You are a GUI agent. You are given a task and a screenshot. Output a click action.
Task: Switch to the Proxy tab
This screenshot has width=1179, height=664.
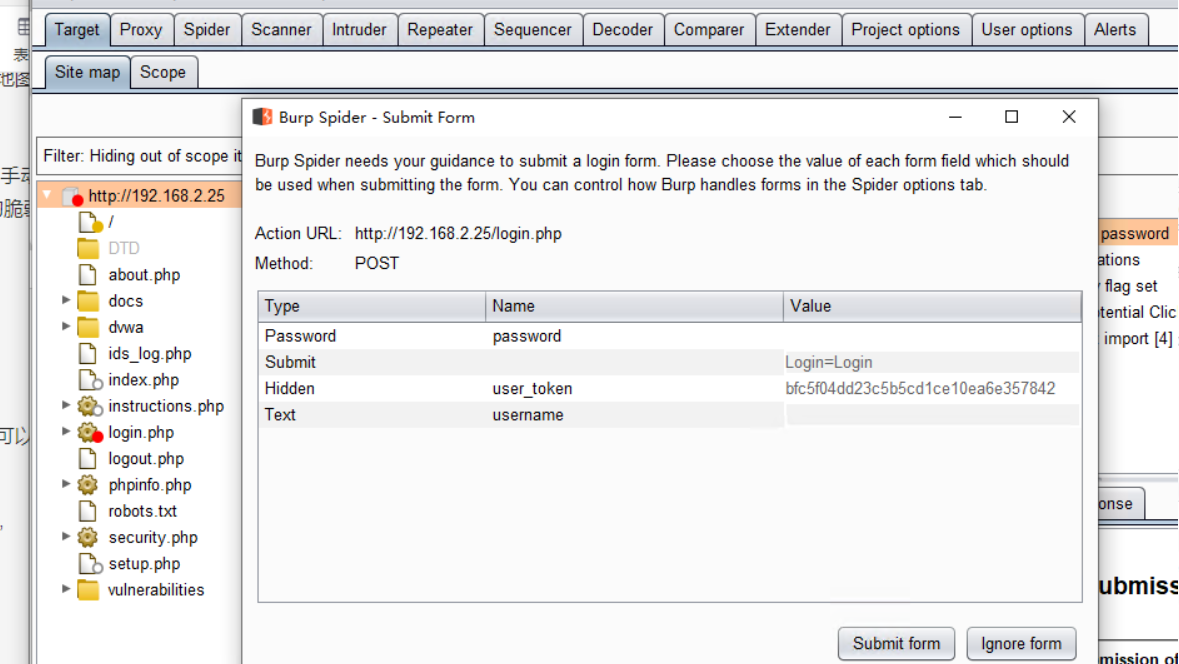(x=140, y=30)
